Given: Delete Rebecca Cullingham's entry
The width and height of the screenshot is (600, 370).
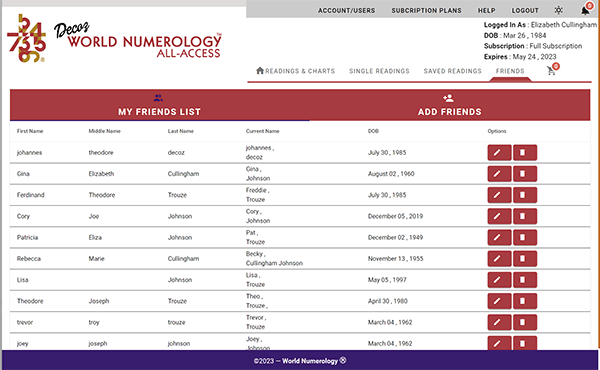Looking at the screenshot, I should pos(525,259).
